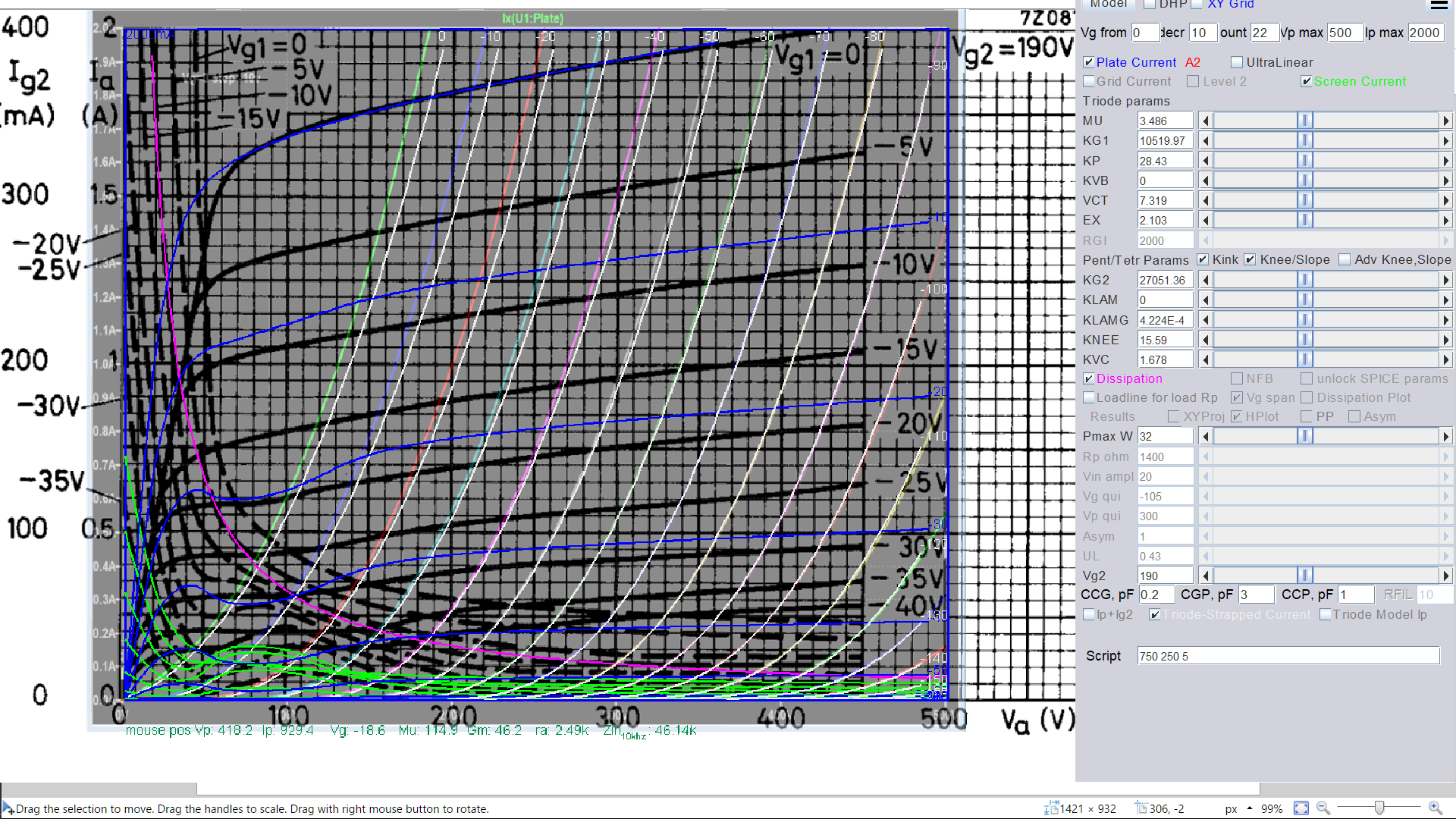This screenshot has height=819, width=1456.
Task: Click the KG1 slider left arrow
Action: (x=1206, y=141)
